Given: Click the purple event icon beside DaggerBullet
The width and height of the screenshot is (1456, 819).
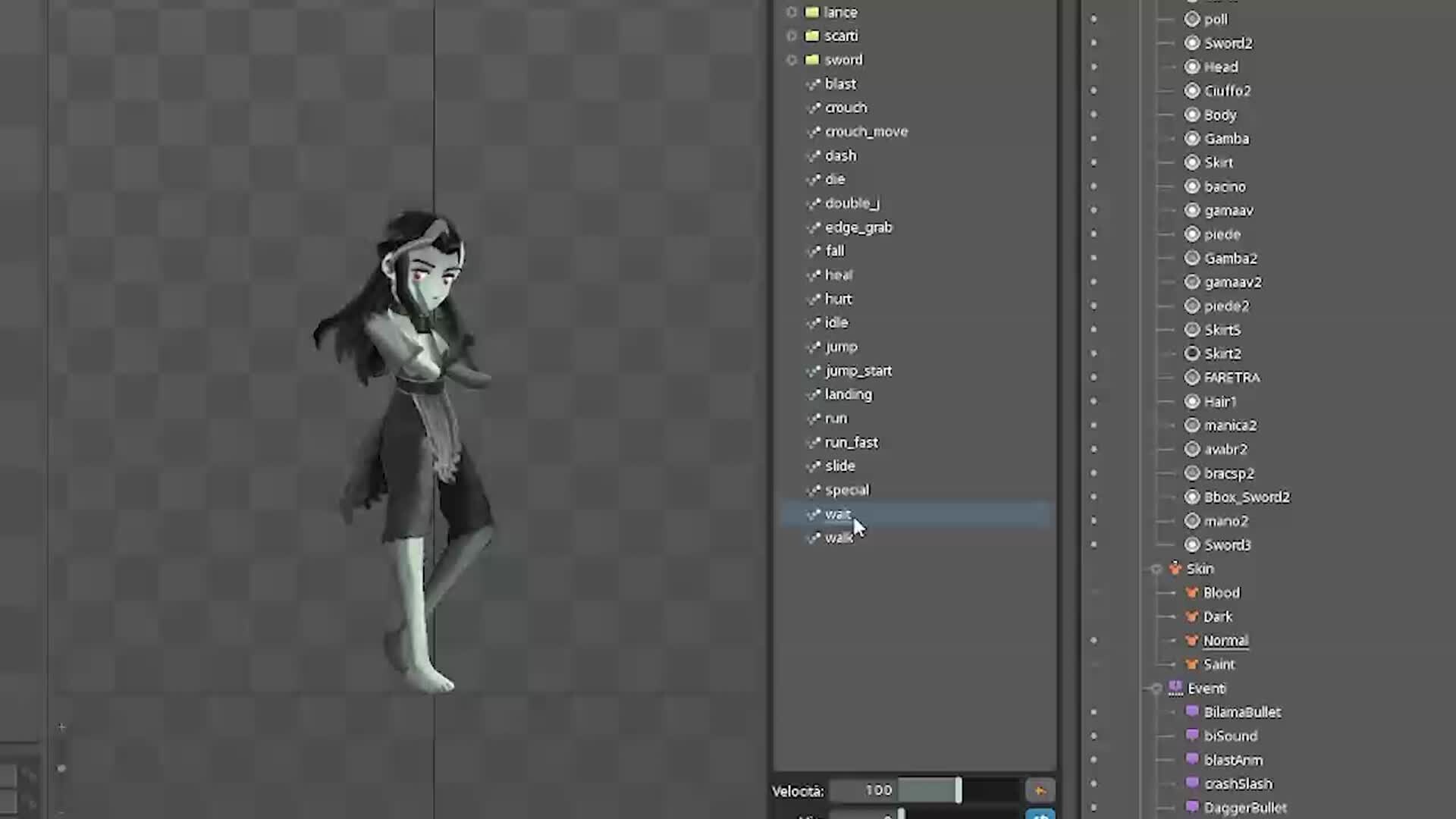Looking at the screenshot, I should point(1192,807).
